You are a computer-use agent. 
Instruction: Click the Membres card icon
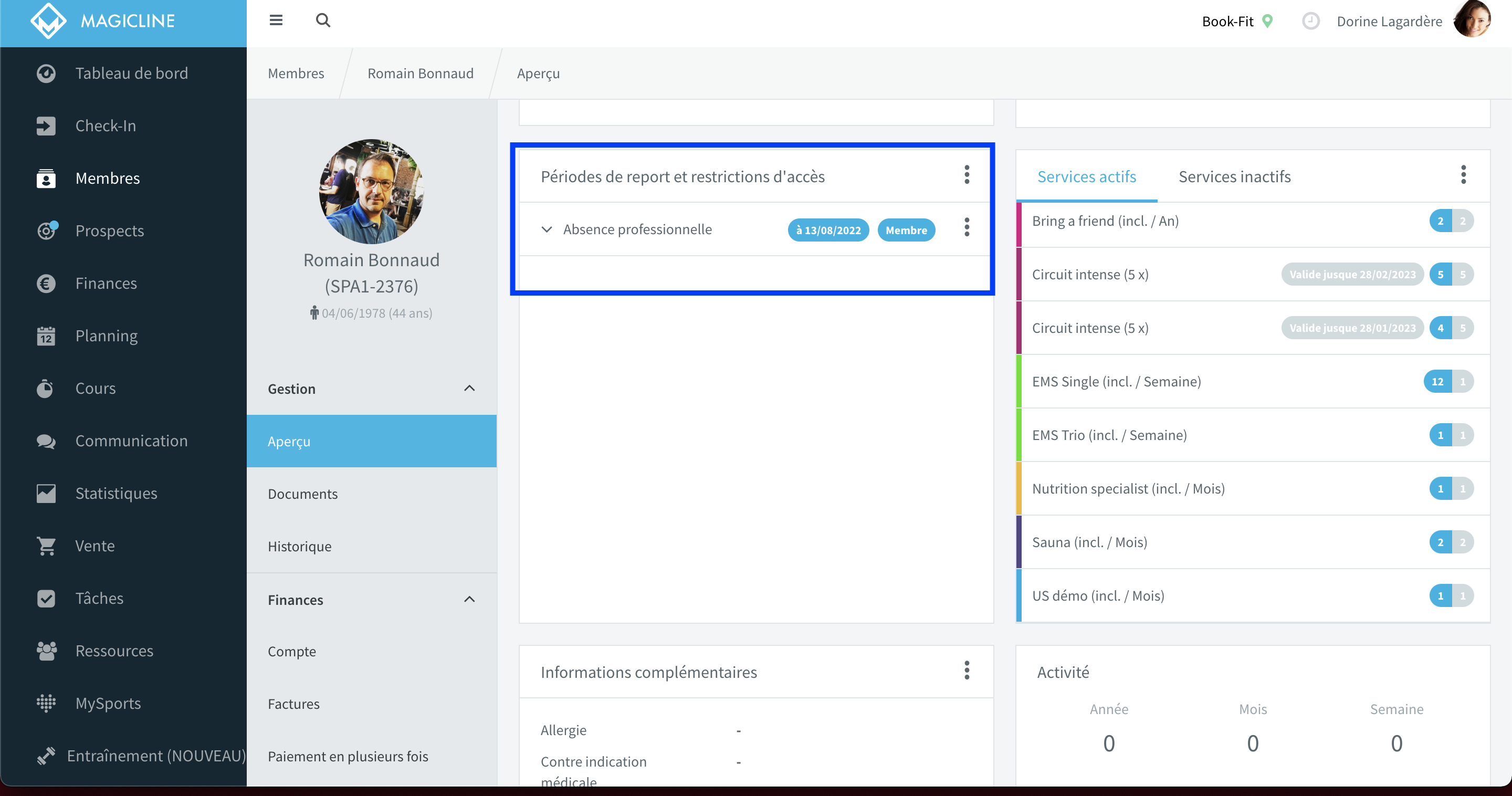[46, 179]
